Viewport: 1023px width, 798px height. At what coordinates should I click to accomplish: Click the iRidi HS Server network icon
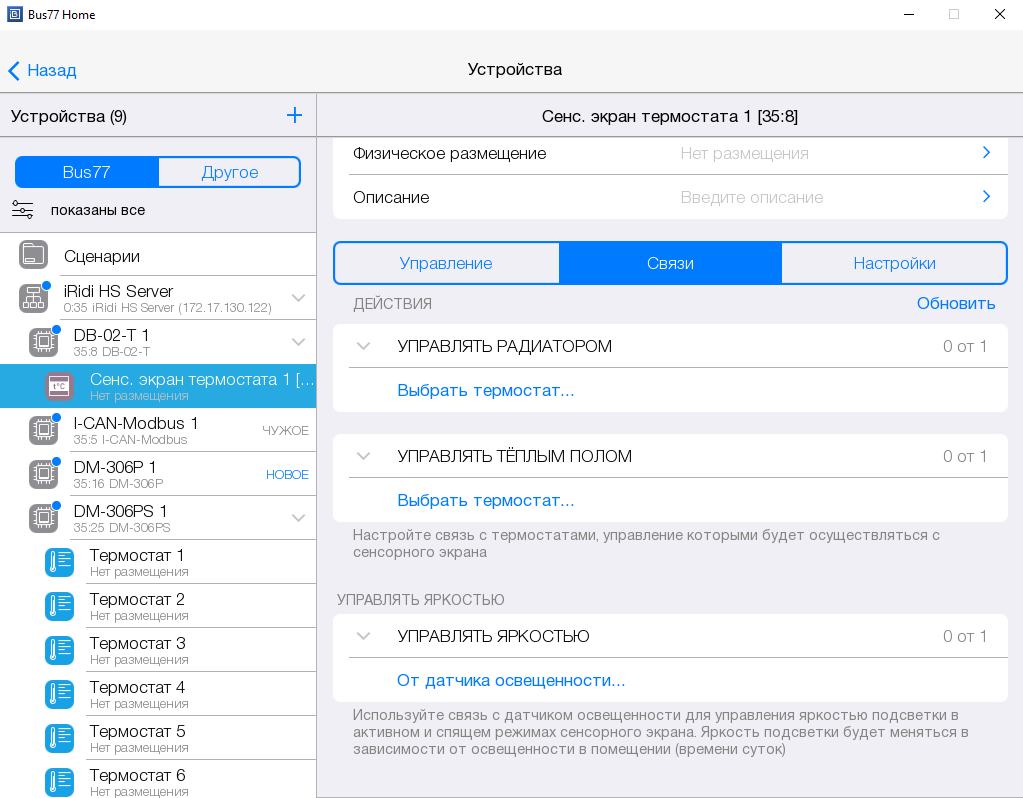click(x=33, y=298)
